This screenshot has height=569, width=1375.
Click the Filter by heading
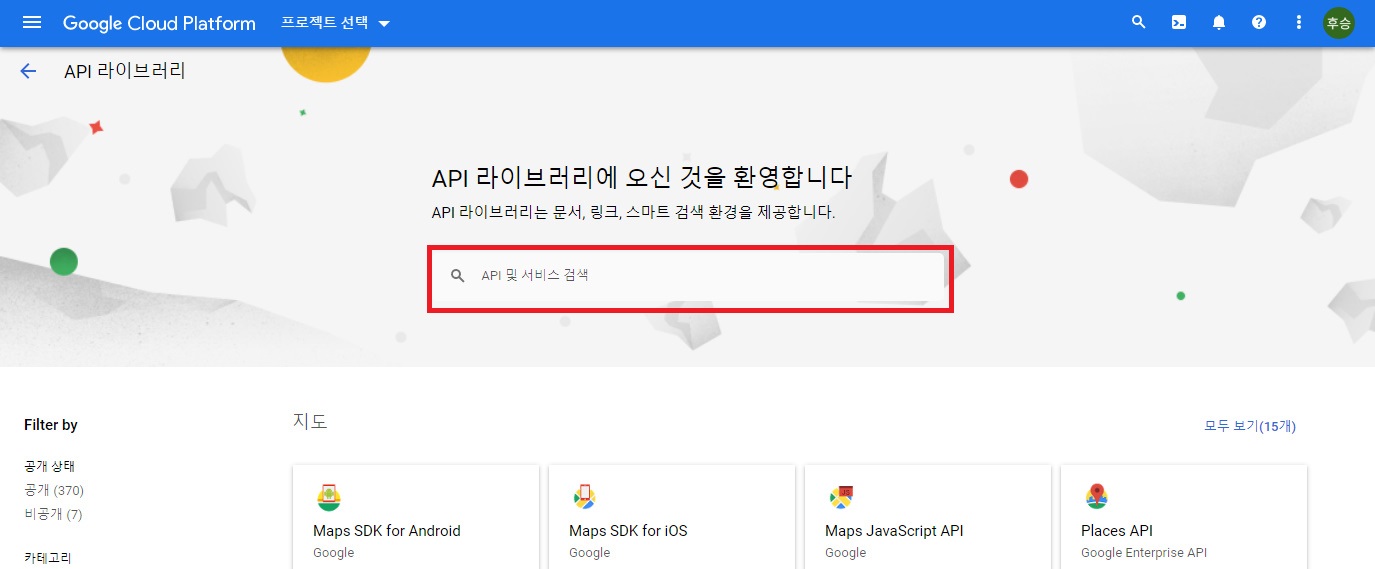click(x=51, y=425)
